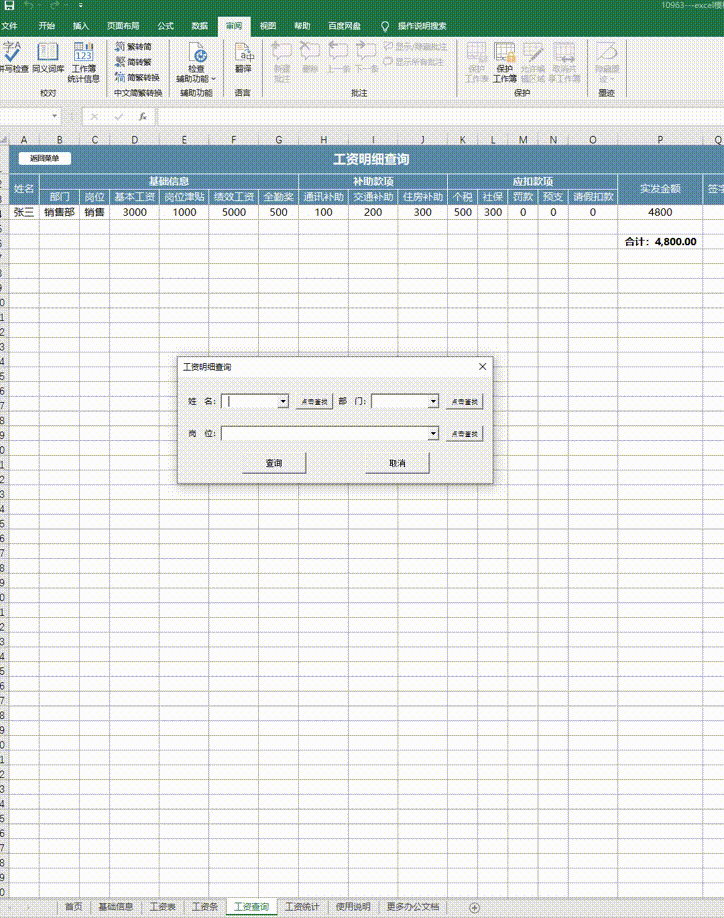724x918 pixels.
Task: Open the 部门 combo box list
Action: click(434, 401)
